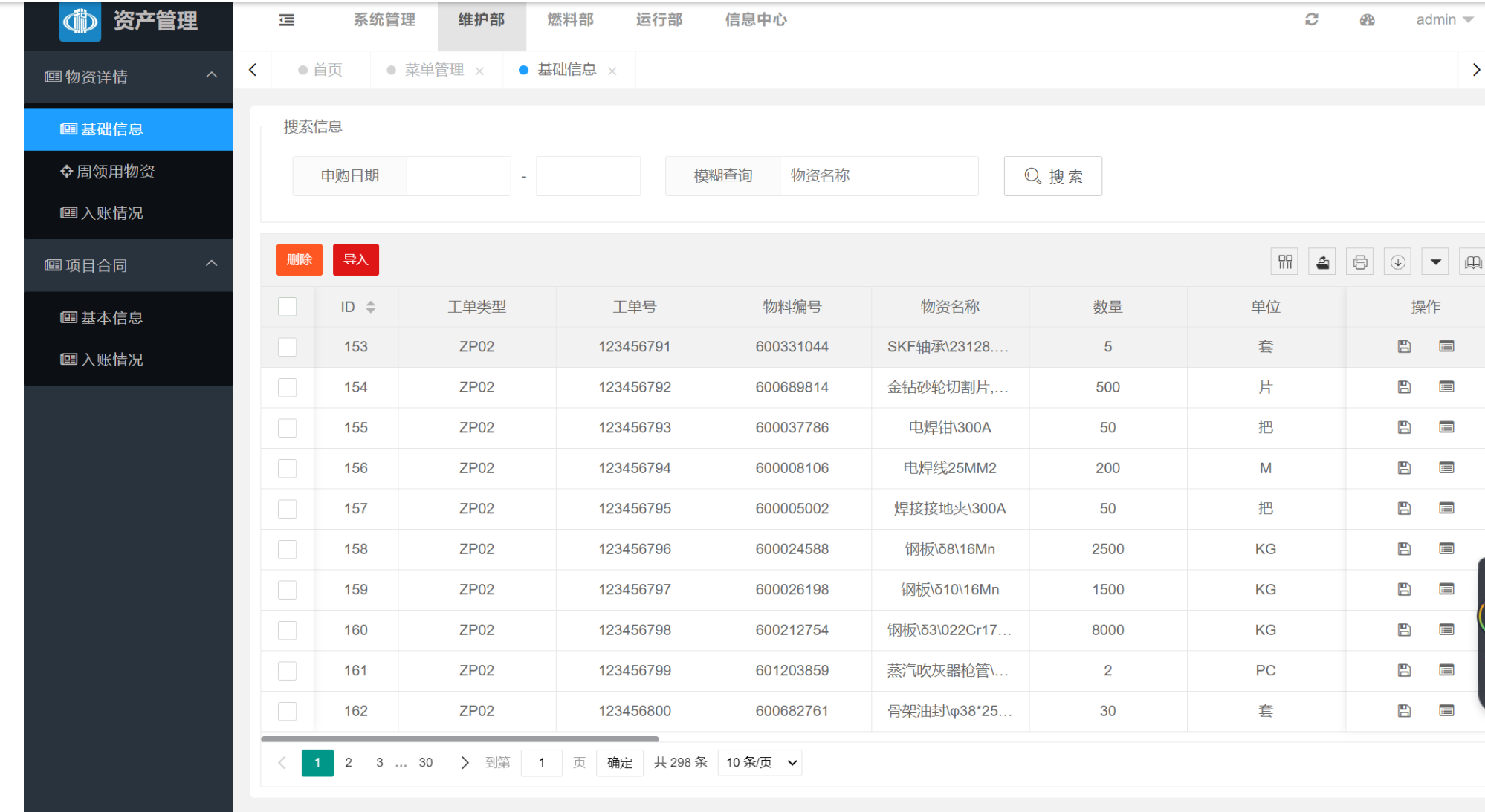Open the 10 条/页 page size dropdown

click(760, 762)
